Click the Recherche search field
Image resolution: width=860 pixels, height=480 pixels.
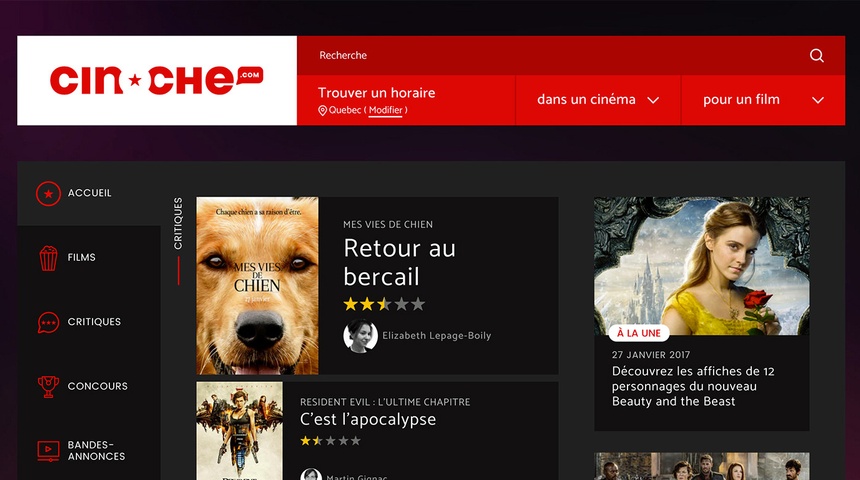[x=550, y=55]
